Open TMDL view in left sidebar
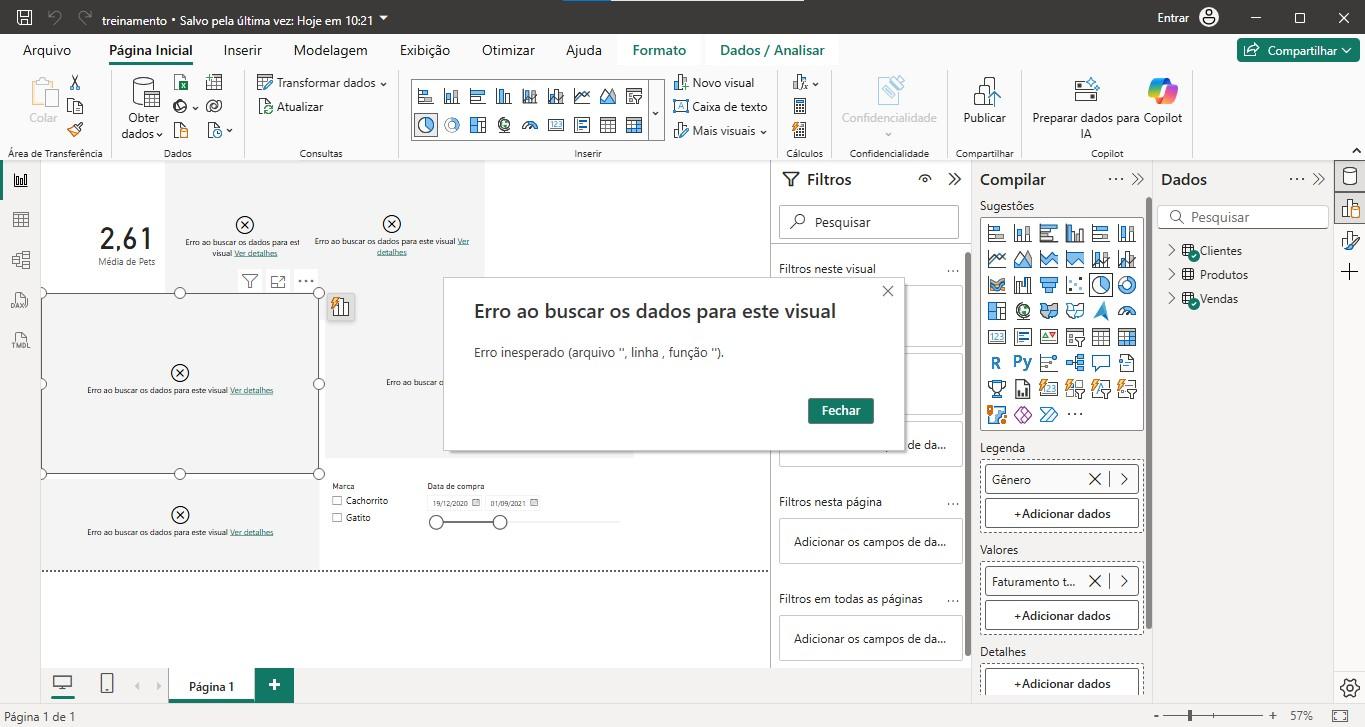Screen dimensions: 1365x727 (20, 340)
